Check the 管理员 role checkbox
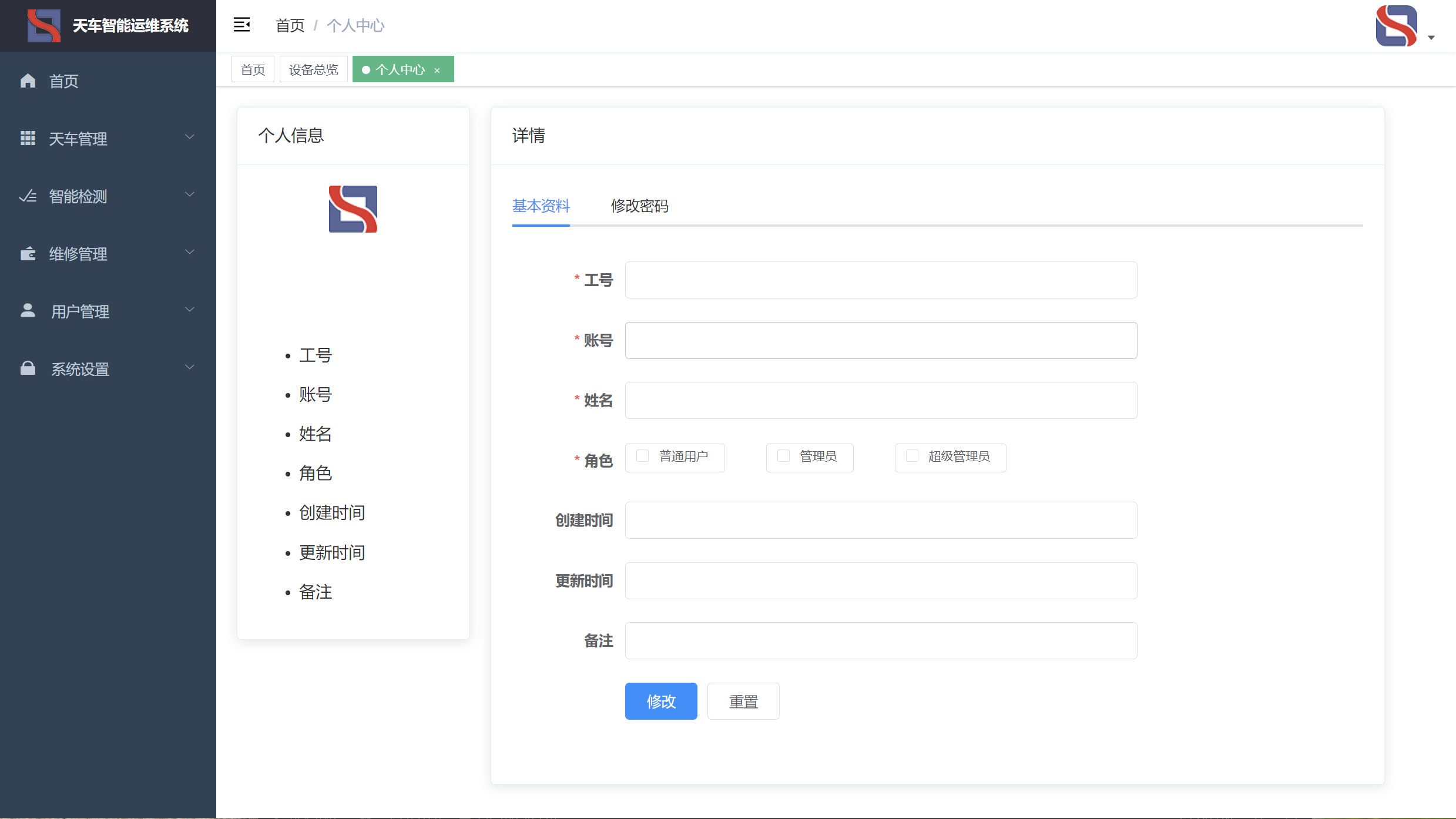 pyautogui.click(x=783, y=456)
